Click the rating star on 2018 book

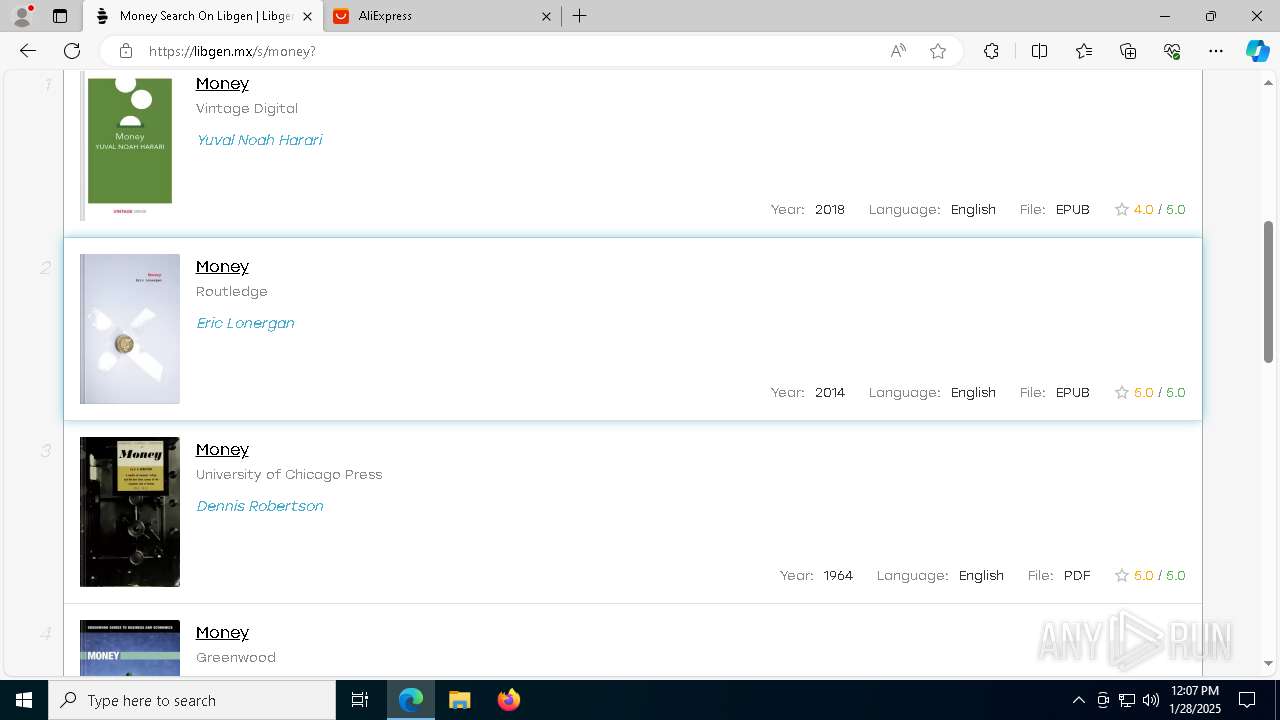coord(1122,209)
